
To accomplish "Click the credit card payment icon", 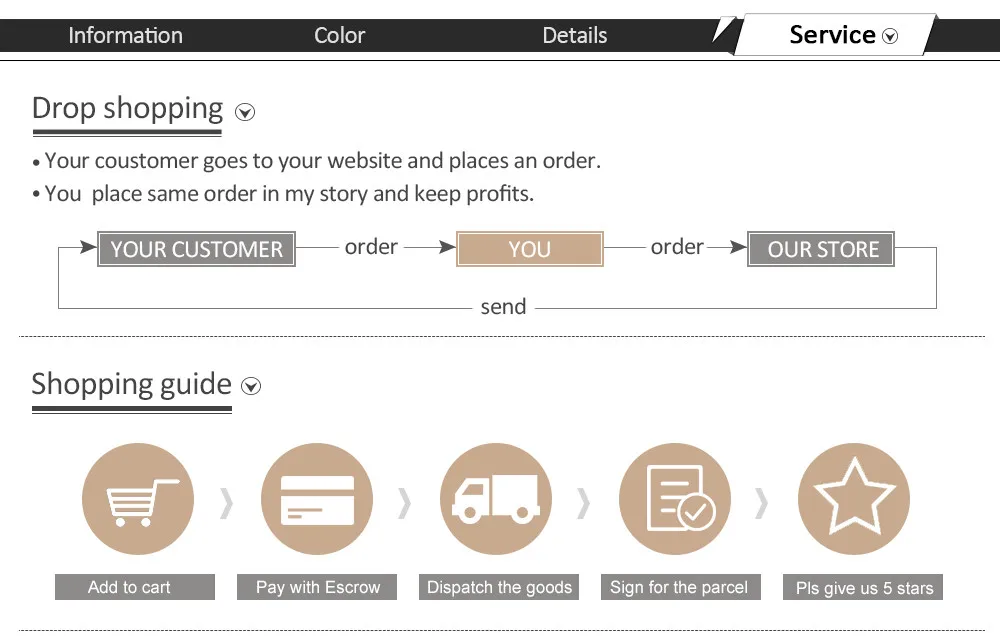I will (317, 499).
